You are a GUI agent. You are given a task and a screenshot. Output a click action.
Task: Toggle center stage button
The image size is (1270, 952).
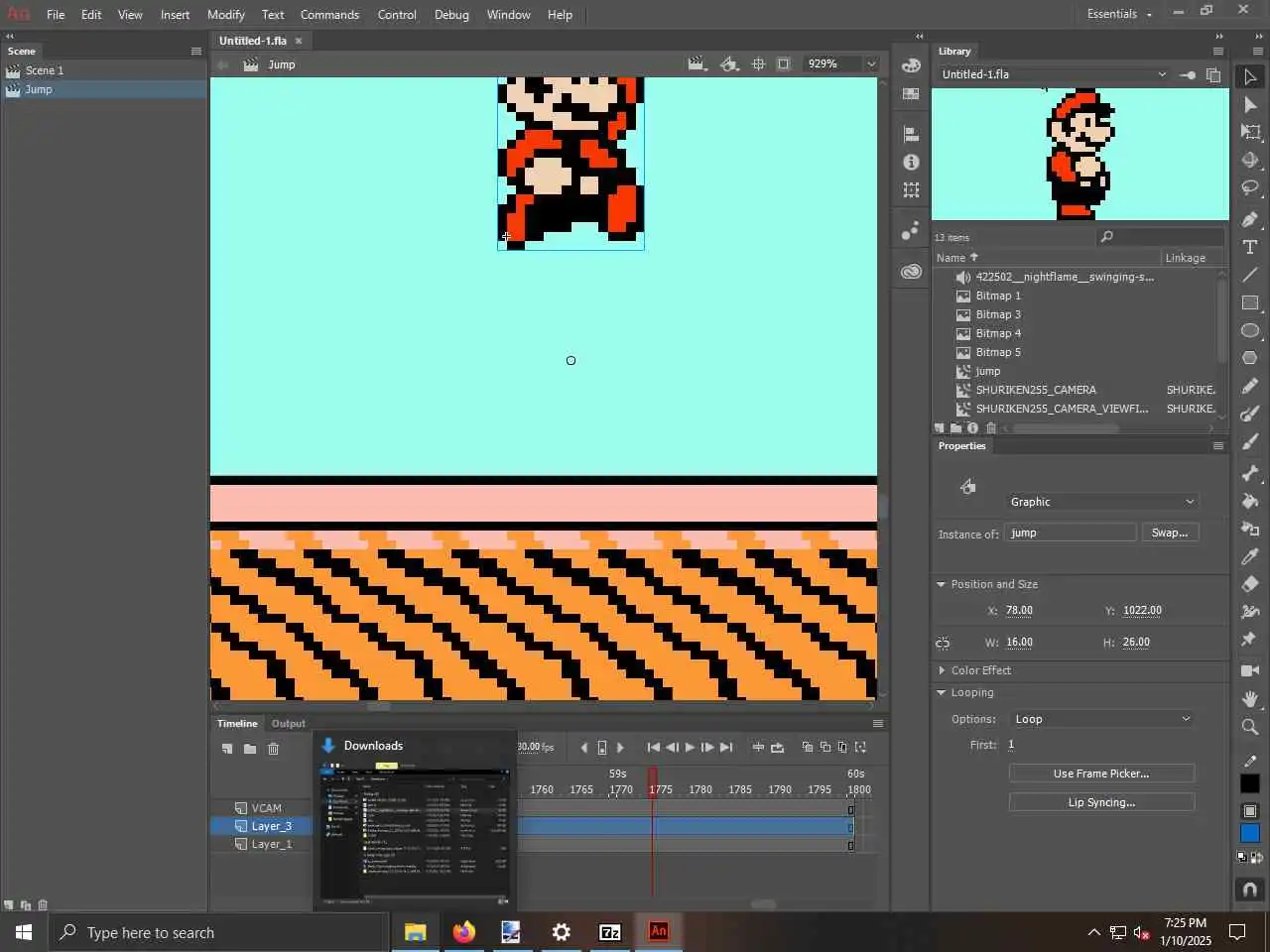pos(758,63)
